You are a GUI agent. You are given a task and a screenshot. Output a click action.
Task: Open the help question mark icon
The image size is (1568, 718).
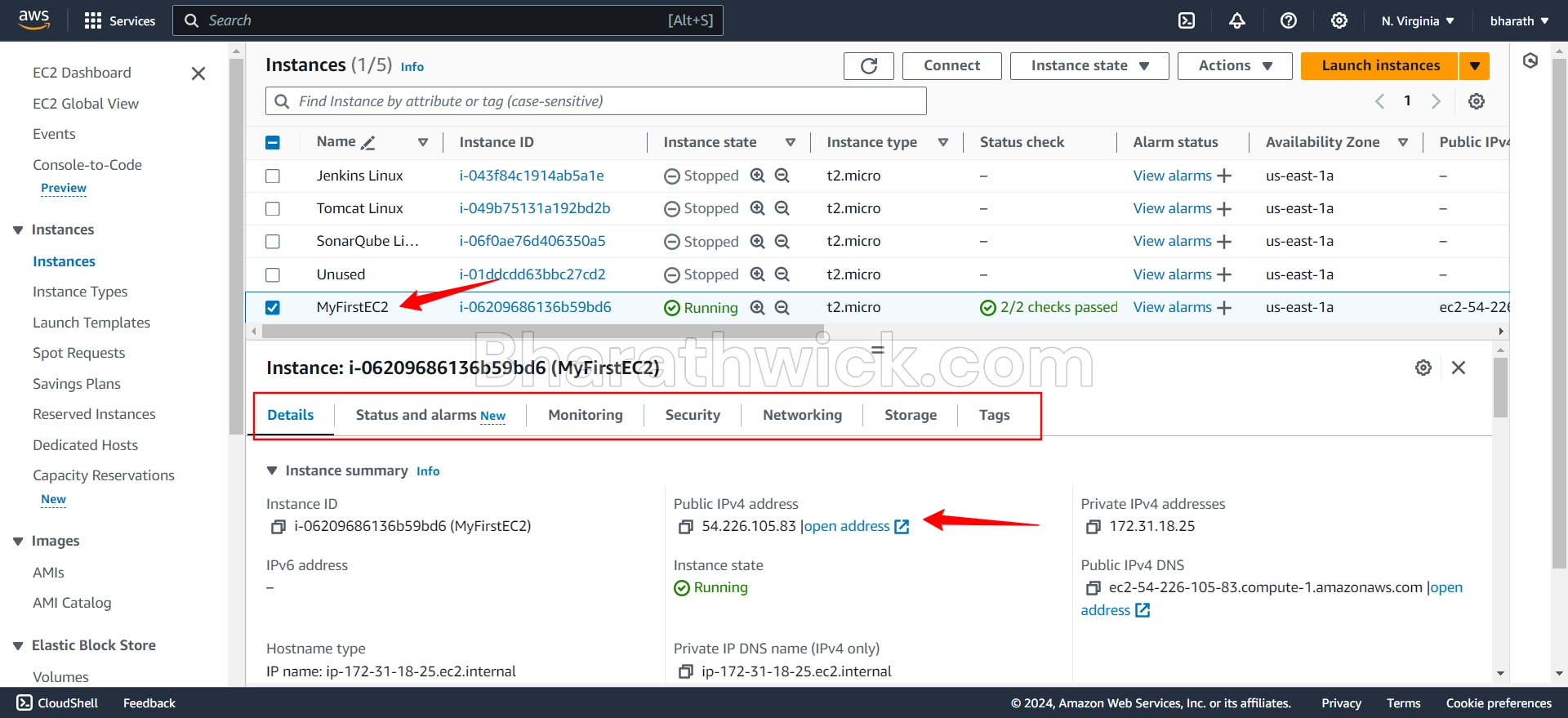[1289, 20]
